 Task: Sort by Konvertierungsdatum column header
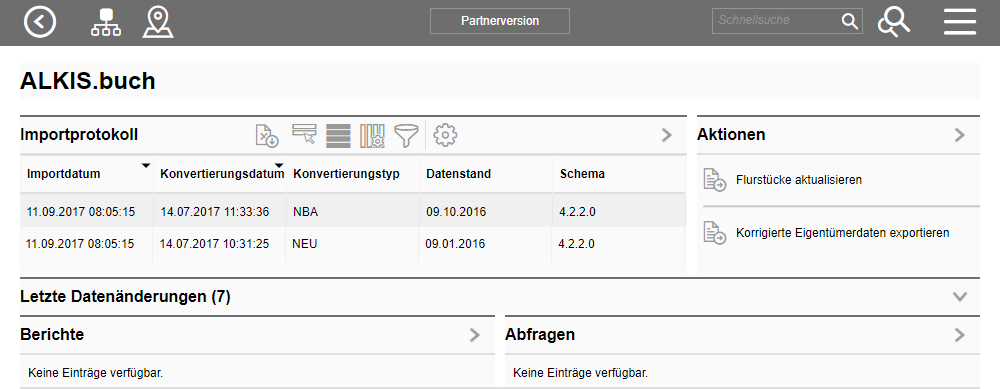coord(222,174)
